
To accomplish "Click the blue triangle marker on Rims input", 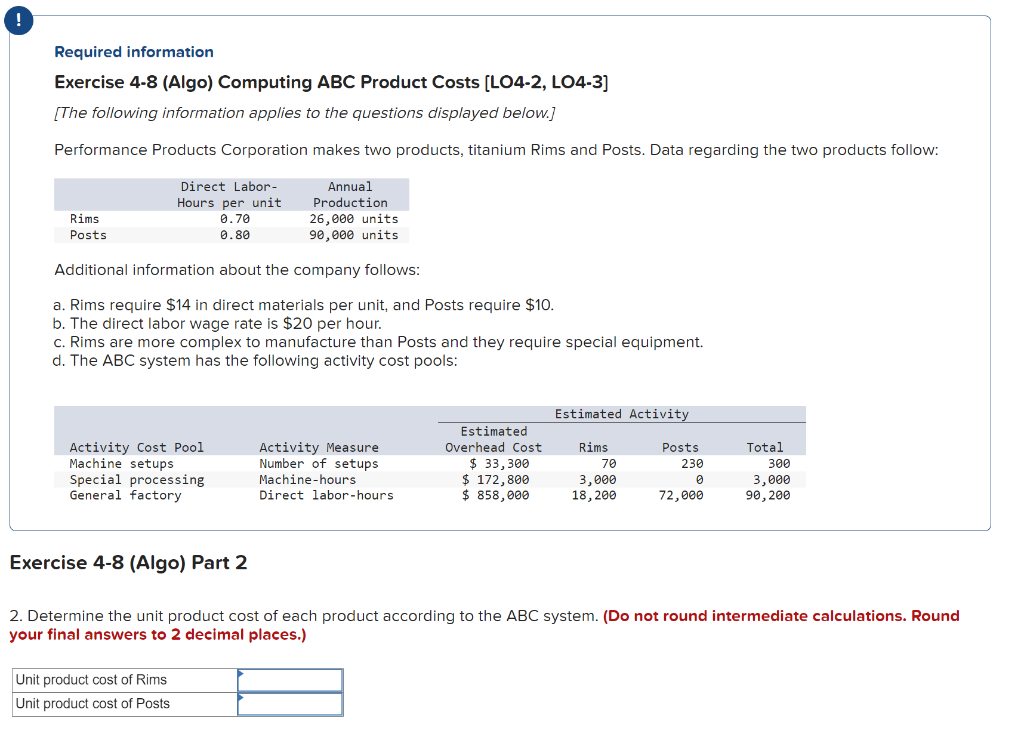I will 240,674.
